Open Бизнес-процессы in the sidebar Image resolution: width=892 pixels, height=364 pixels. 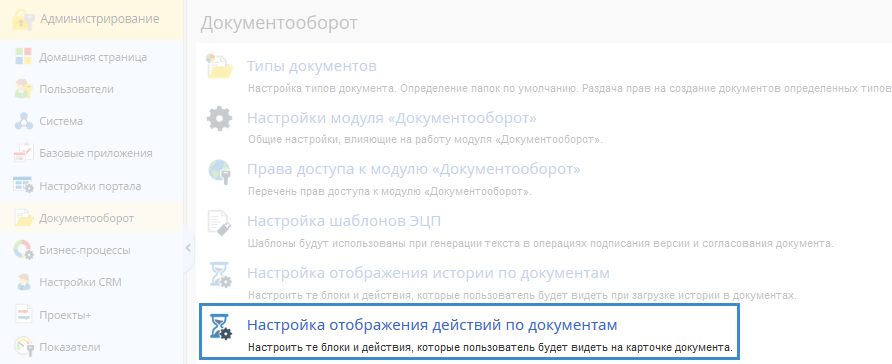click(92, 250)
